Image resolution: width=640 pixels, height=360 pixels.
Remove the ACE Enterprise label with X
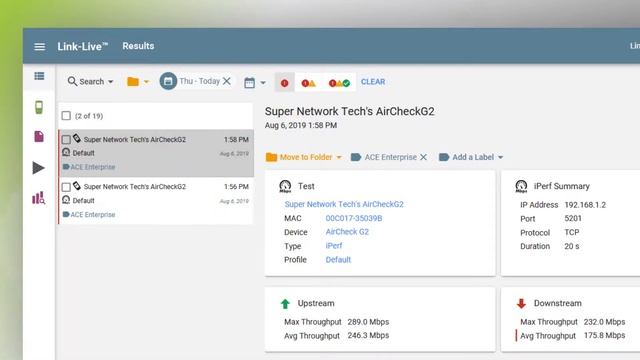click(x=423, y=157)
